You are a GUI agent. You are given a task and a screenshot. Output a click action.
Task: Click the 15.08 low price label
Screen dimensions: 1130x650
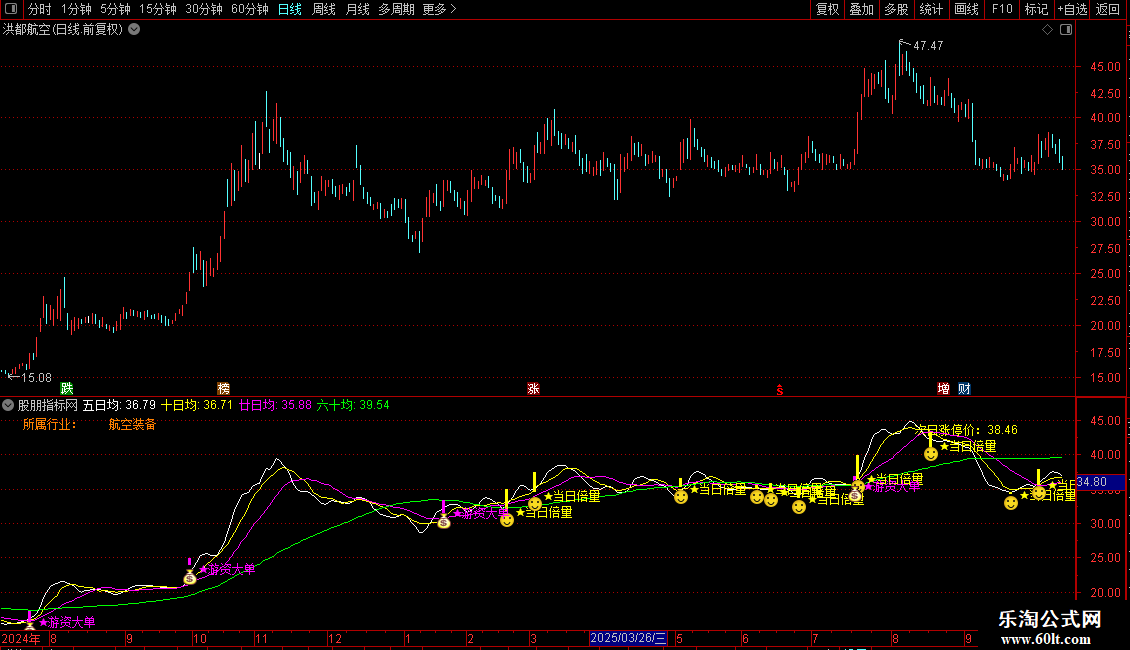pyautogui.click(x=36, y=378)
